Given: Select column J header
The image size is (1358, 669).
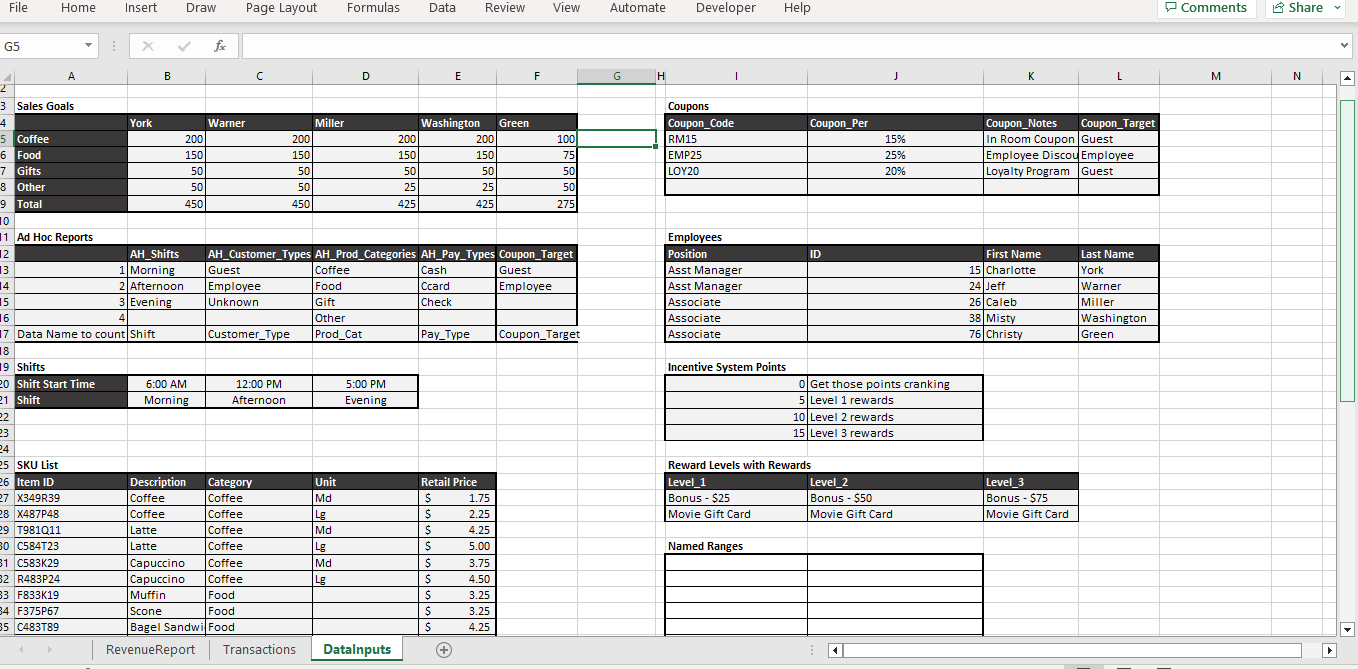Looking at the screenshot, I should coord(895,77).
